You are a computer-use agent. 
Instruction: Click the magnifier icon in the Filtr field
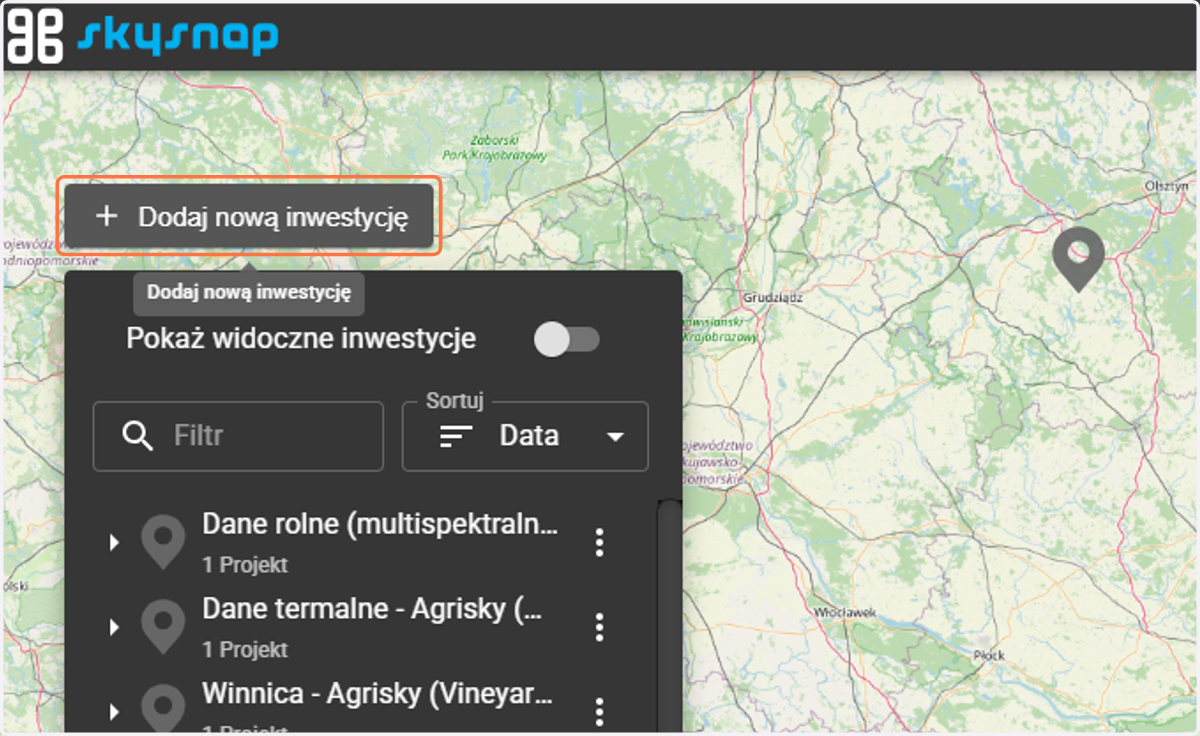(137, 436)
